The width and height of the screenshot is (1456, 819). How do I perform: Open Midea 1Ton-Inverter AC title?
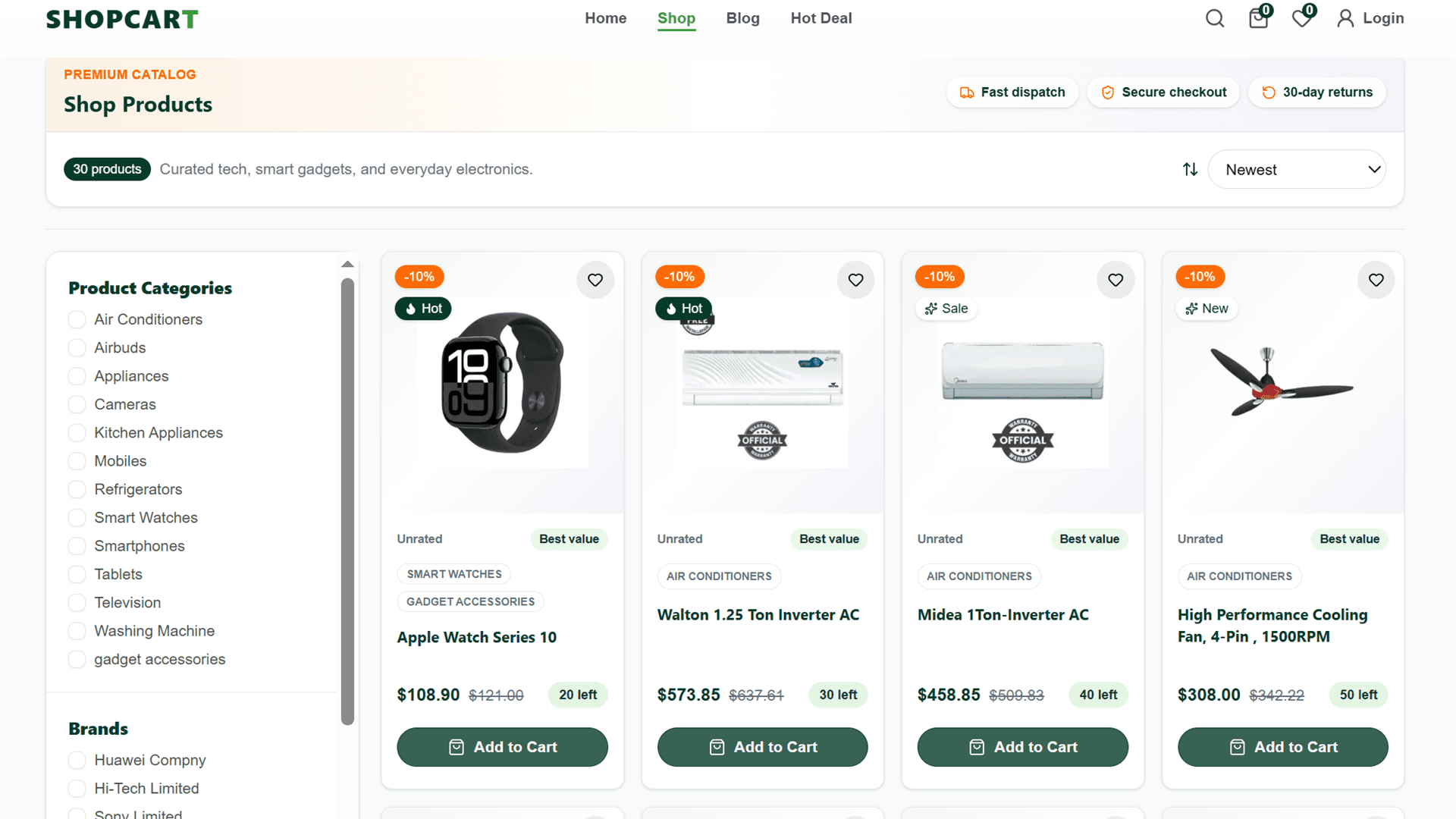1003,615
